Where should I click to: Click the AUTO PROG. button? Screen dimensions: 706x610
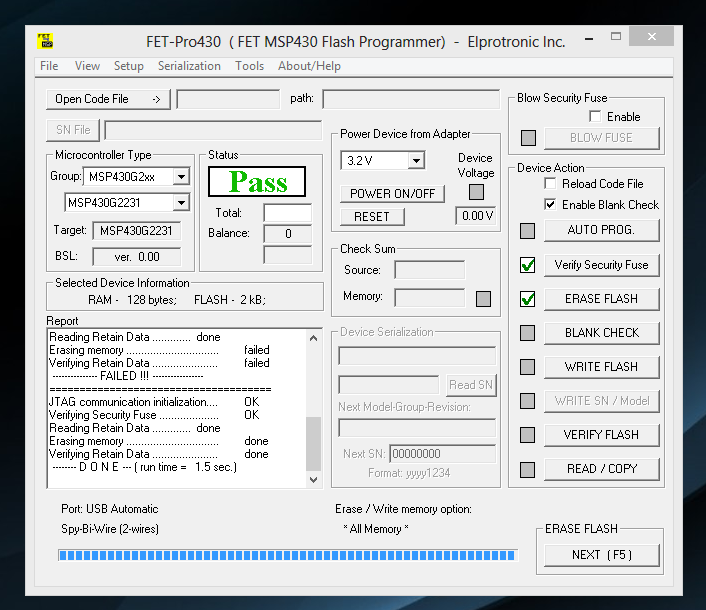(602, 230)
